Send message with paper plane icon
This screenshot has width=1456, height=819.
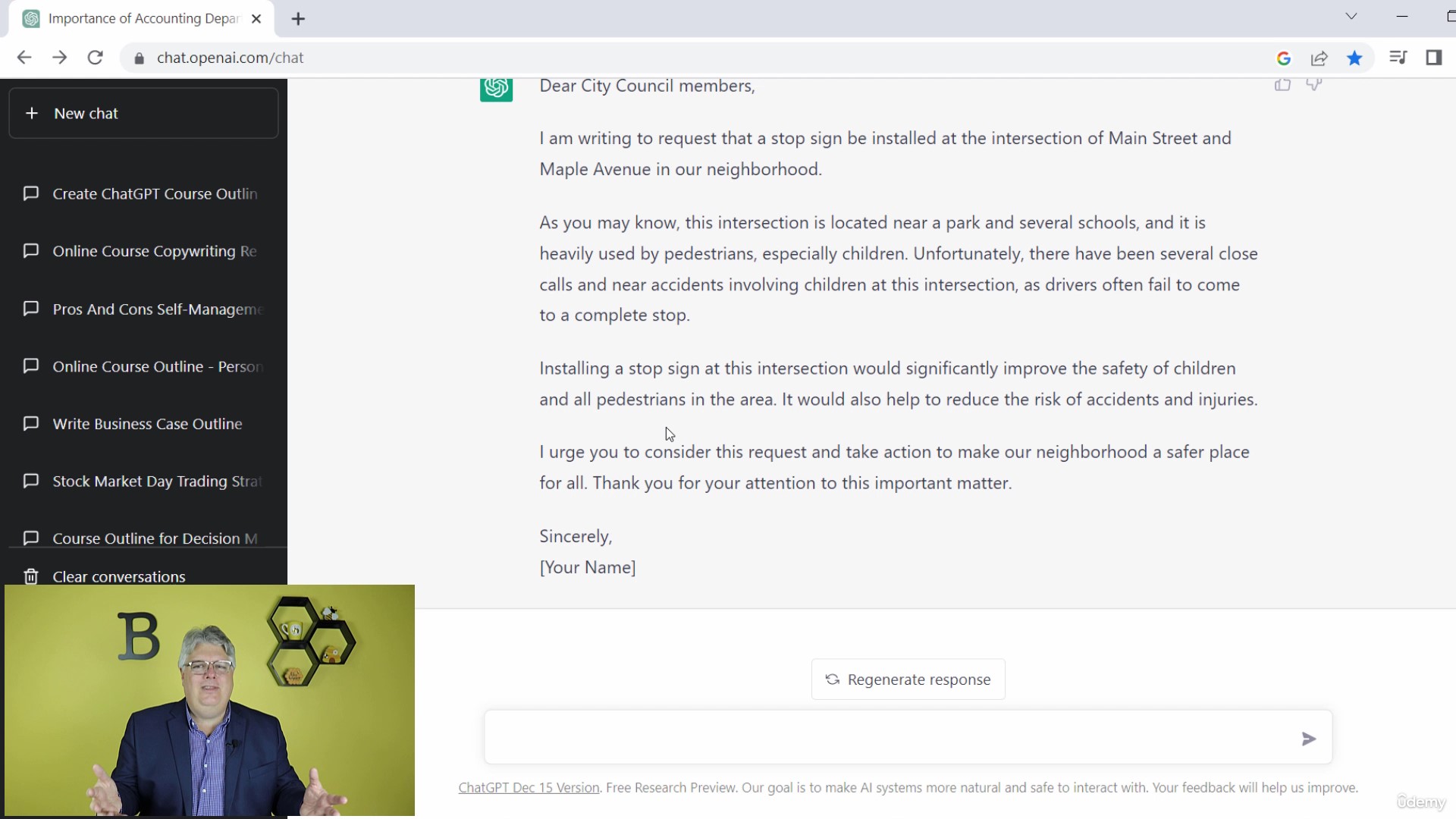(x=1309, y=739)
